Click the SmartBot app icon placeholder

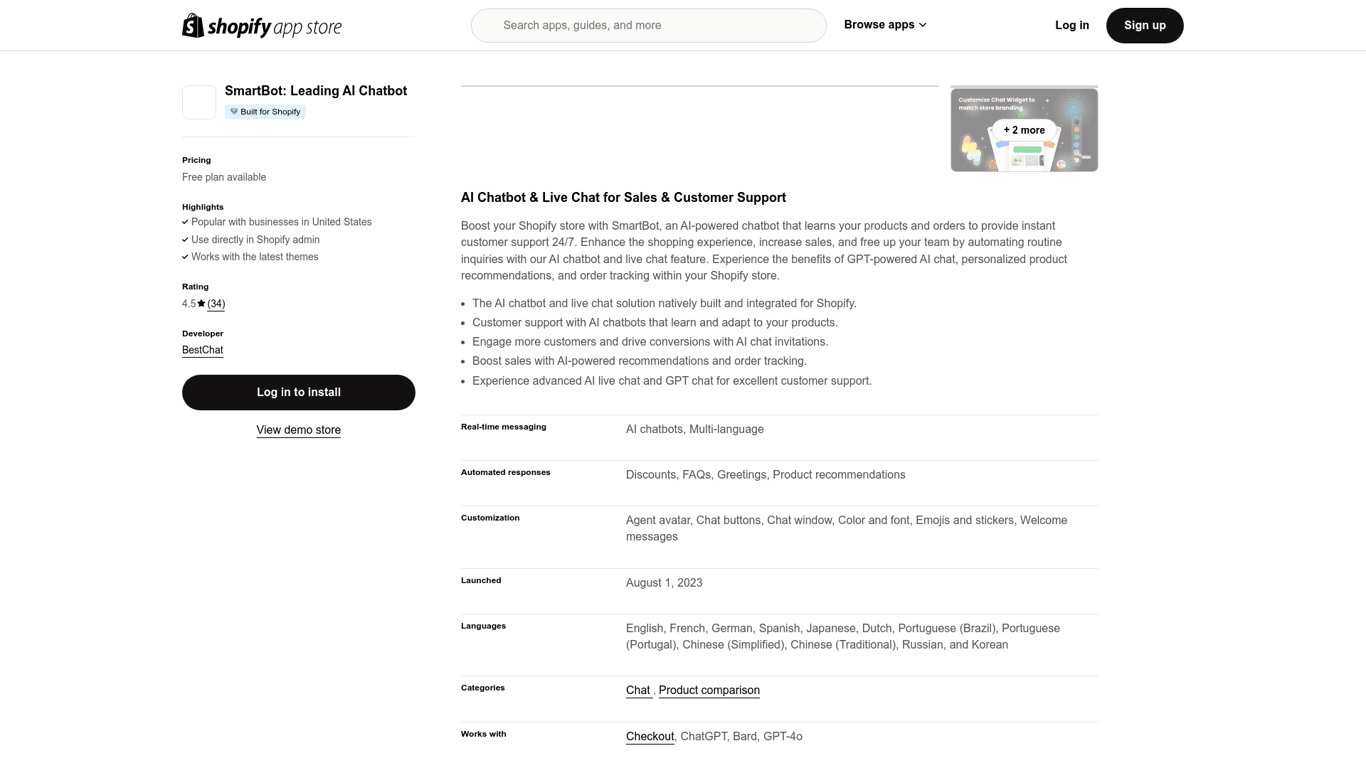[199, 102]
